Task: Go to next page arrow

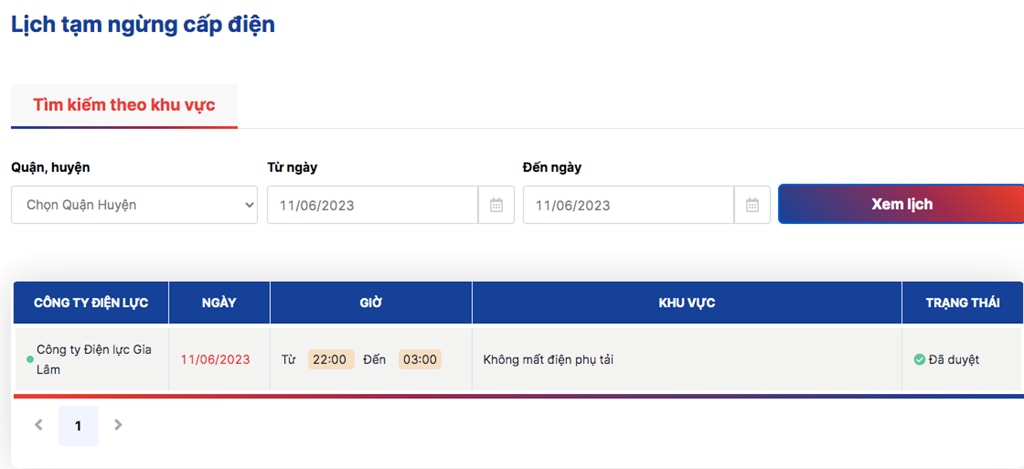Action: coord(118,425)
